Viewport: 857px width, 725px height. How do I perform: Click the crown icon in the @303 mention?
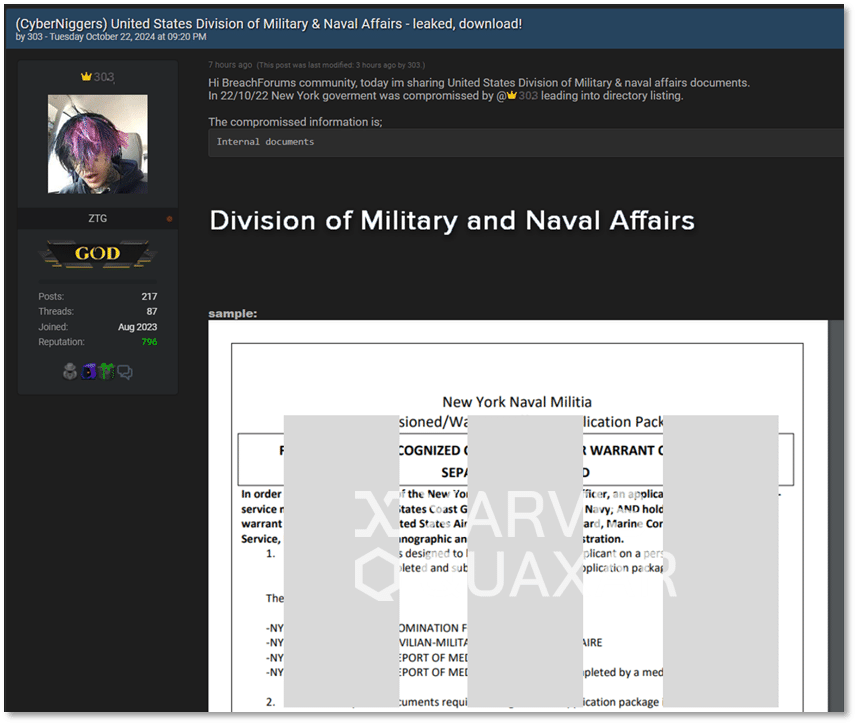click(512, 95)
